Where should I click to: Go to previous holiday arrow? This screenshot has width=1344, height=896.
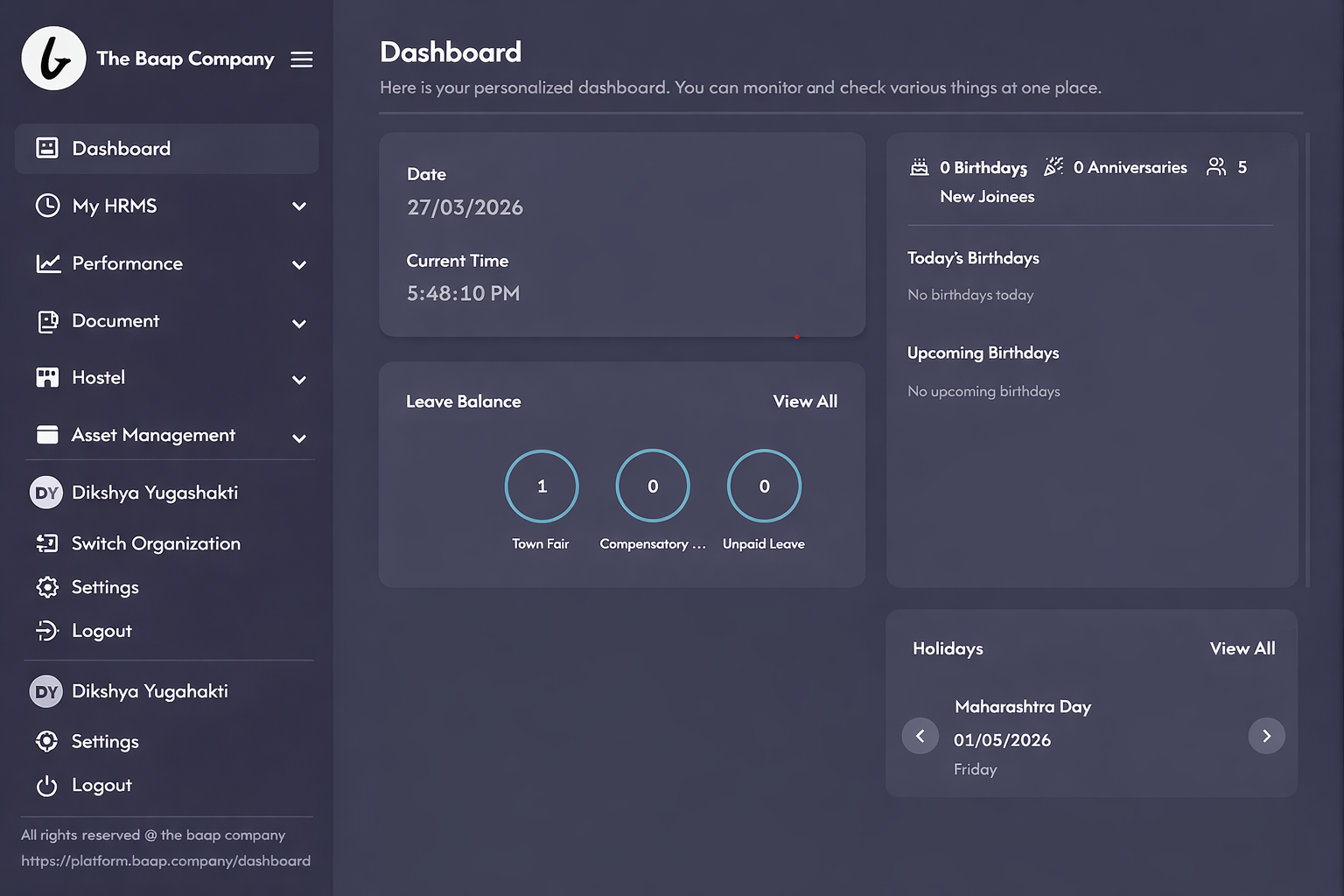[920, 736]
